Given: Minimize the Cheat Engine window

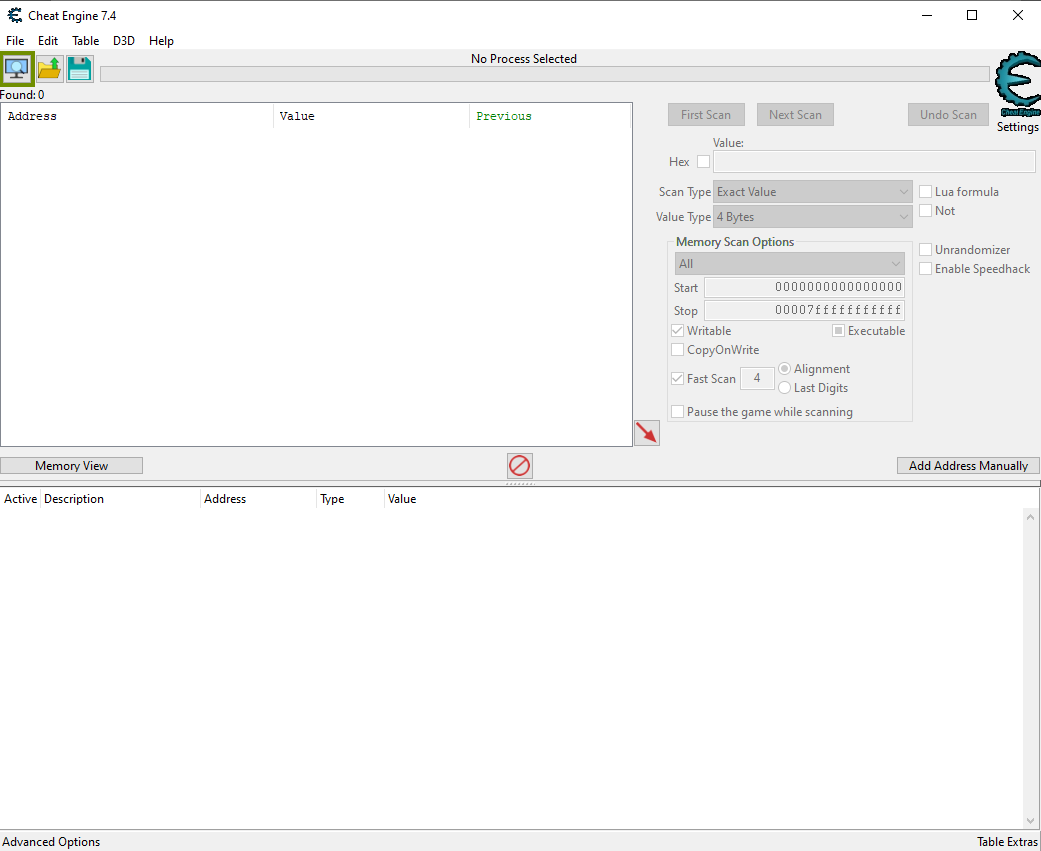Looking at the screenshot, I should (926, 15).
